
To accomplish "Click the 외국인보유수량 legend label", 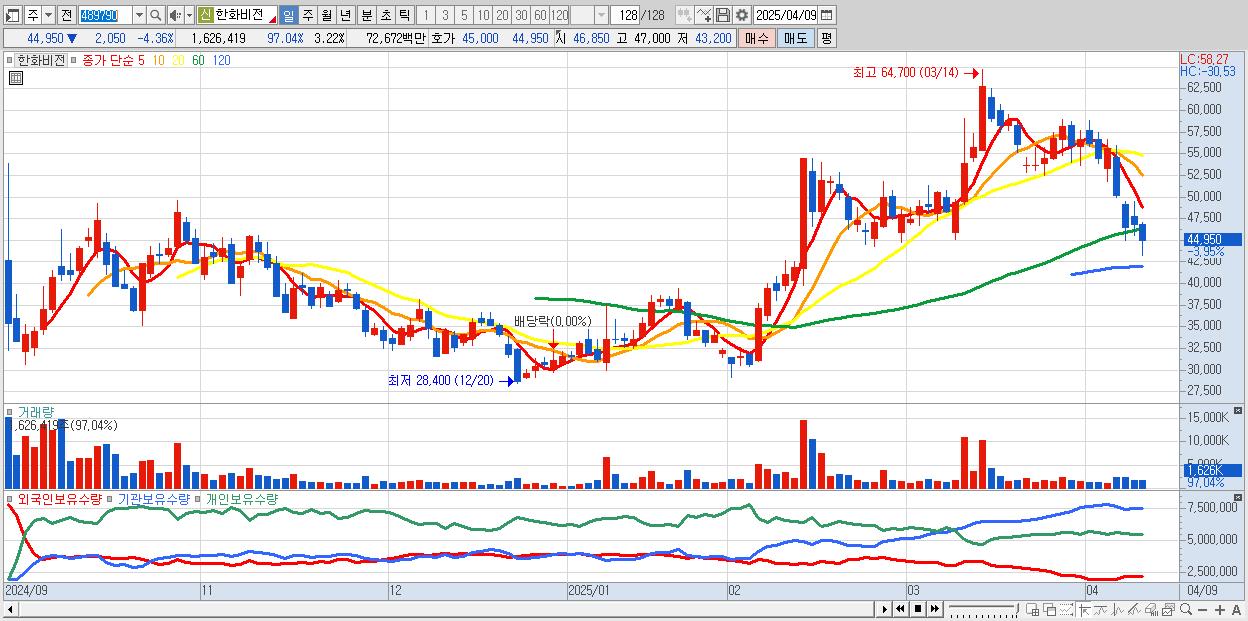I will tap(60, 498).
